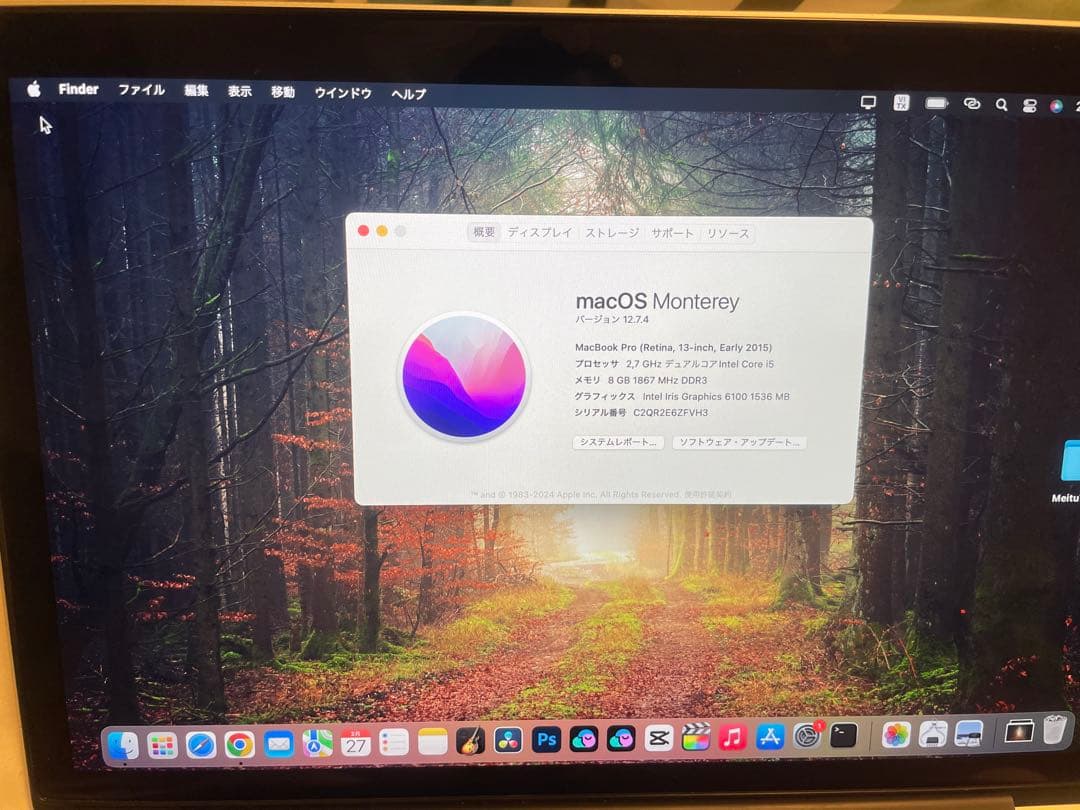Close the About This Mac window
Screen dimensions: 1080x810
[363, 231]
